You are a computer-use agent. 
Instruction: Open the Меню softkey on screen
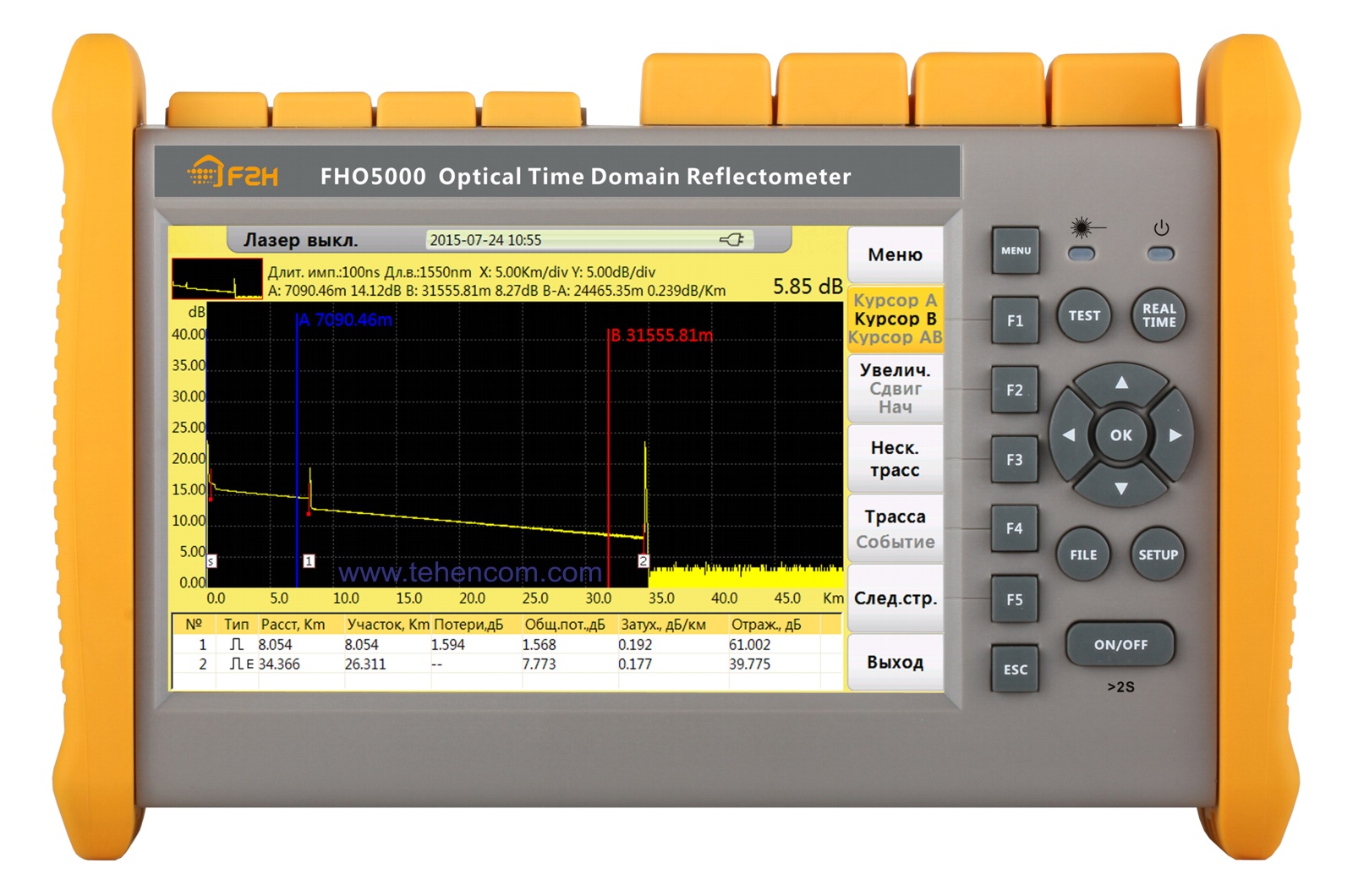[895, 254]
